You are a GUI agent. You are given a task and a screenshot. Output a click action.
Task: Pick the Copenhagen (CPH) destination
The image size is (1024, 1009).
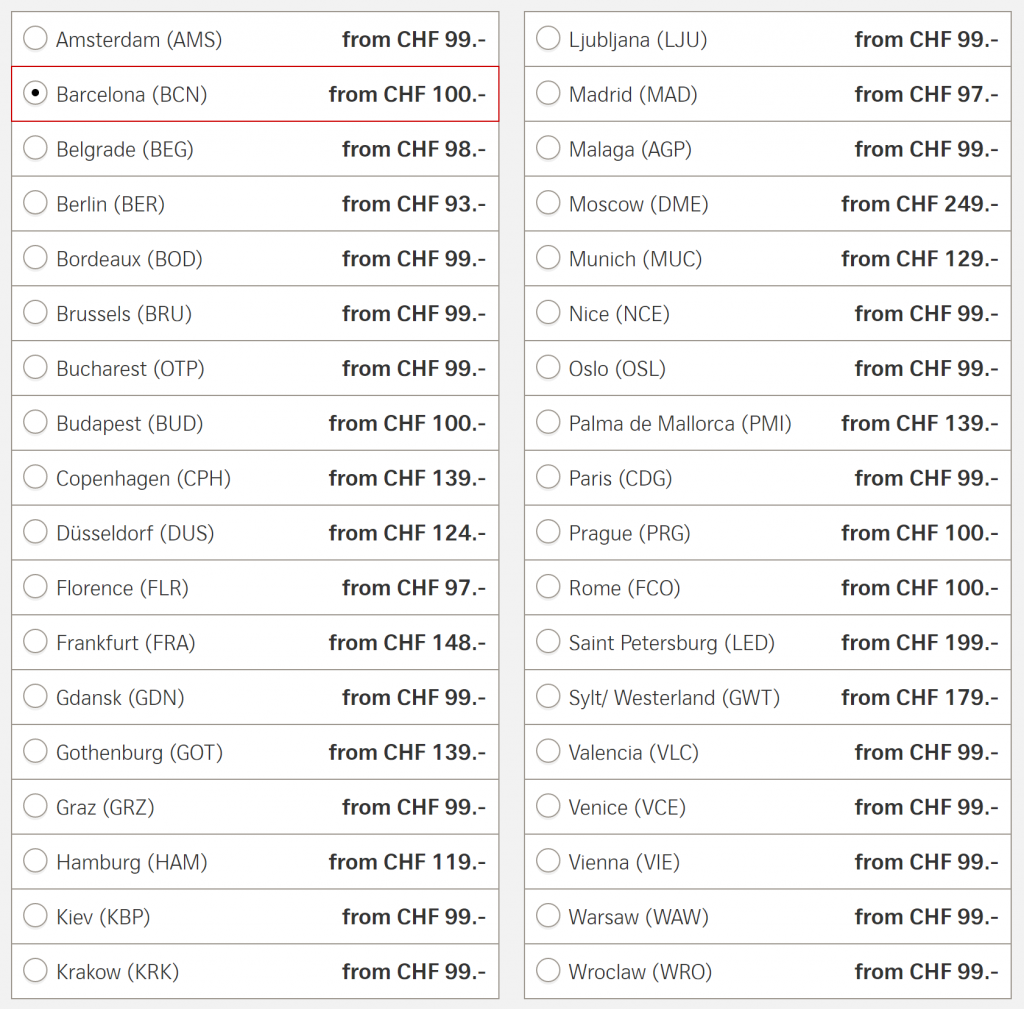click(35, 478)
